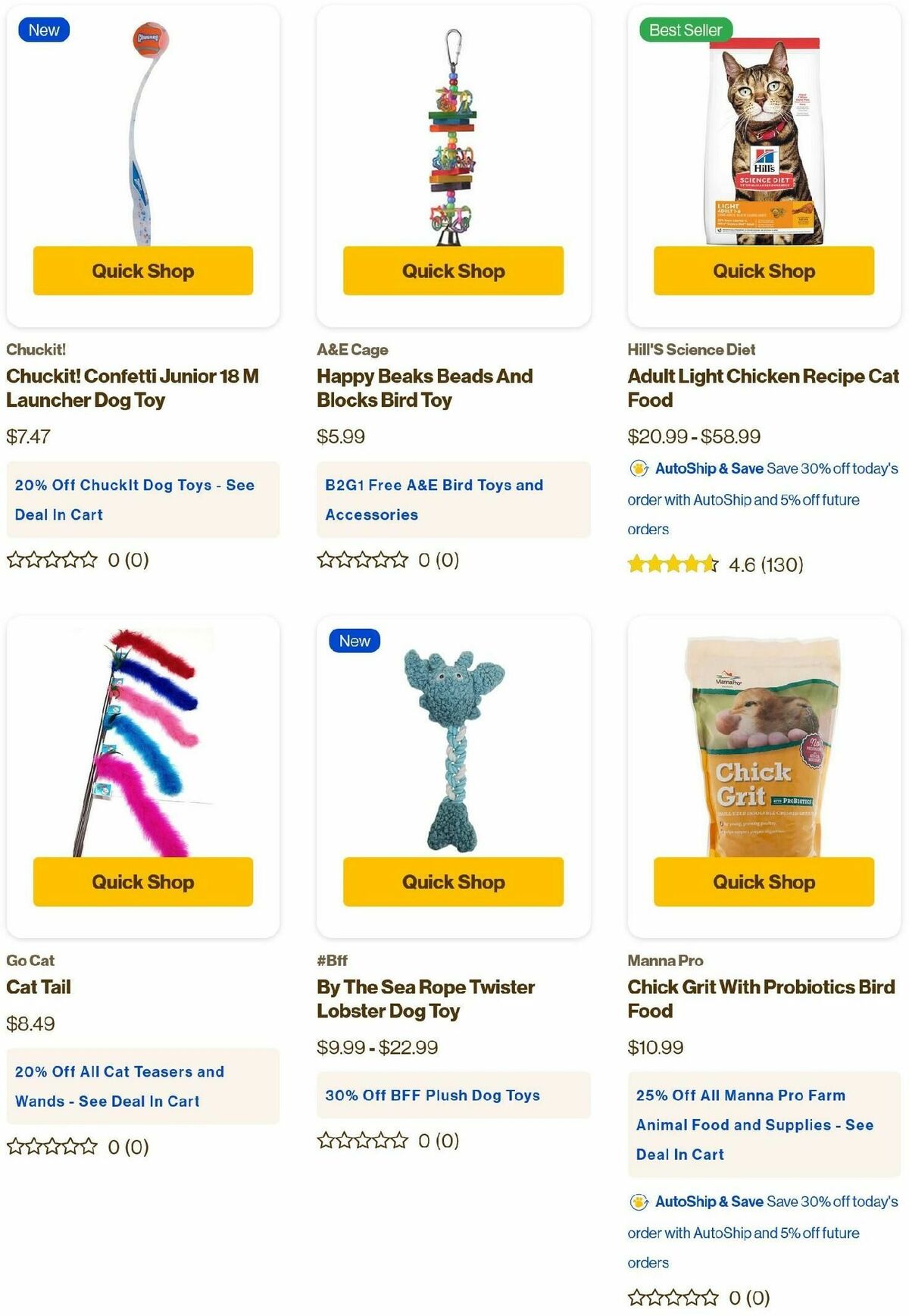
Task: Quick Shop the Manna Pro Chick Grit
Action: coord(764,881)
